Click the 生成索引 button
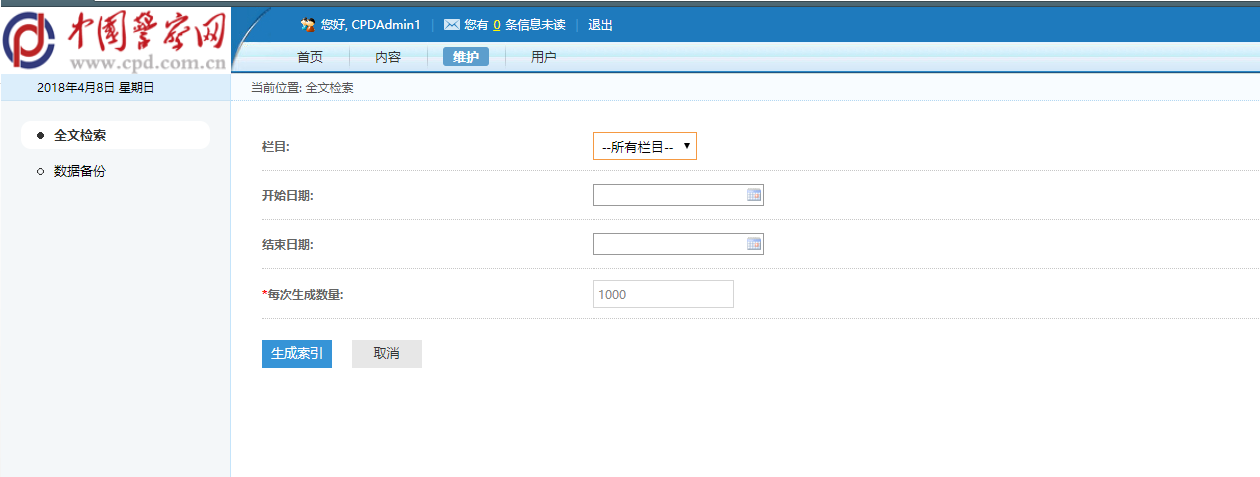The height and width of the screenshot is (477, 1260). coord(297,354)
